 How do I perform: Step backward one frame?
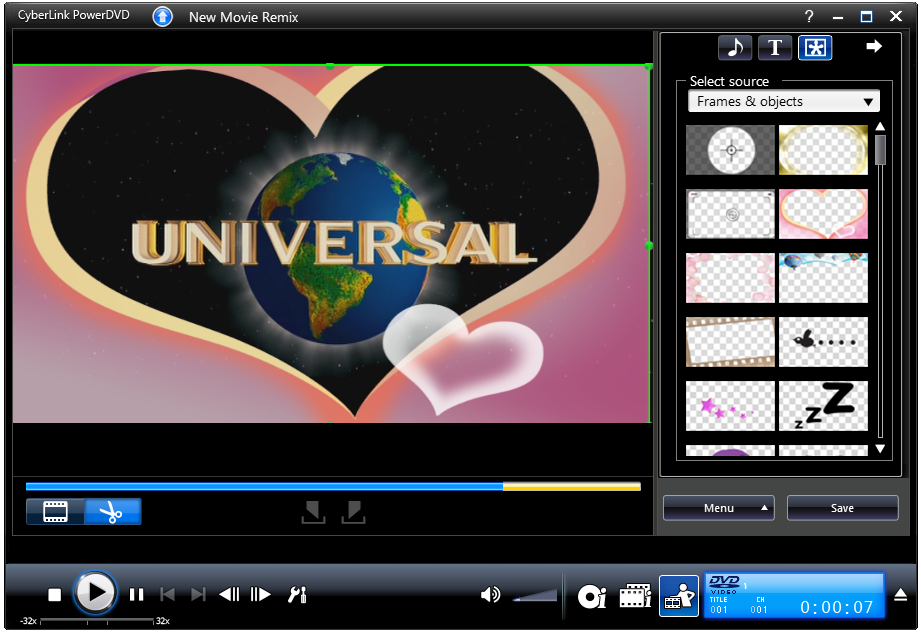(x=229, y=595)
